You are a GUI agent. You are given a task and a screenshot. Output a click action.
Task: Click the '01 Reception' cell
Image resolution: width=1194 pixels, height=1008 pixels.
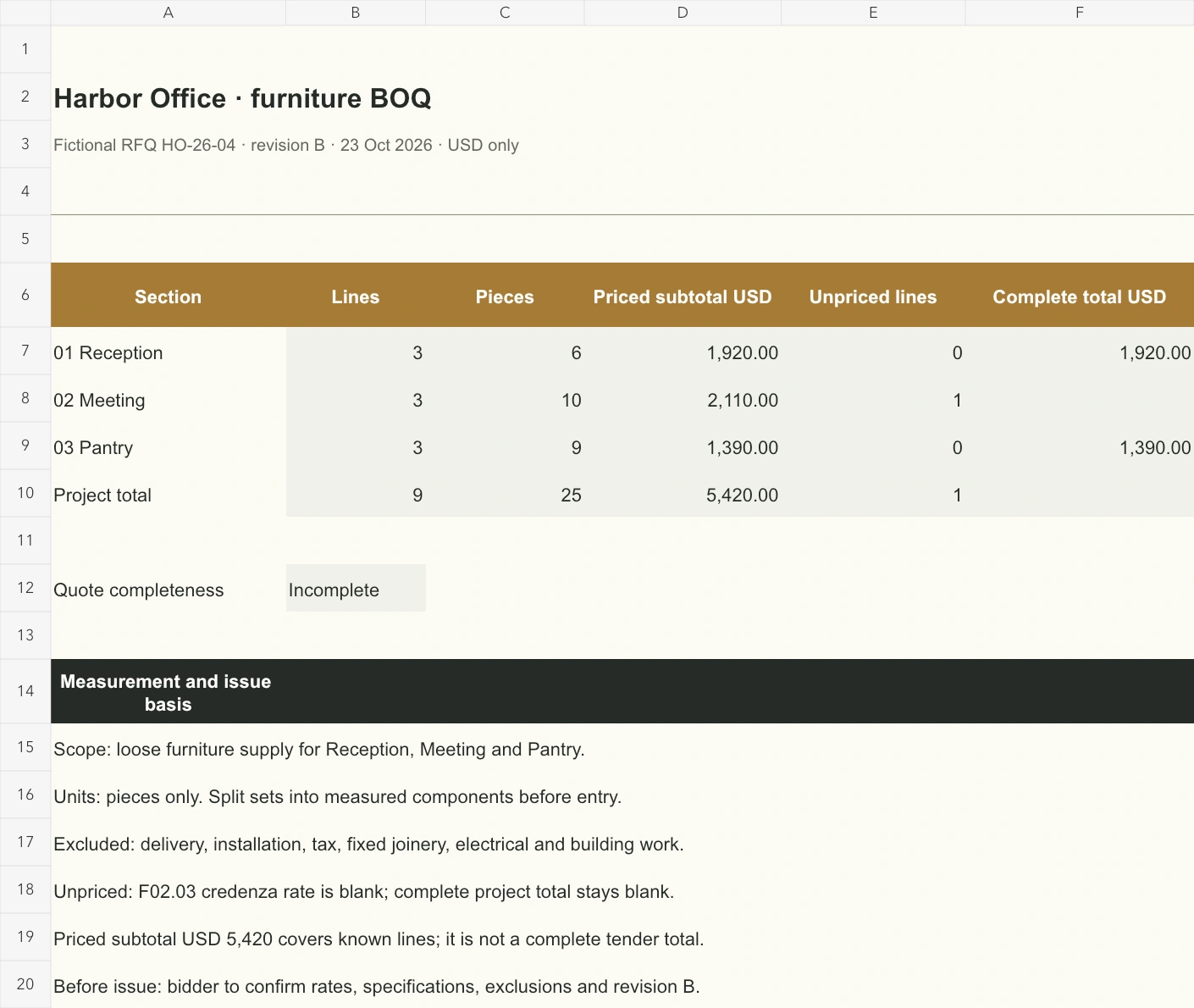coord(169,351)
